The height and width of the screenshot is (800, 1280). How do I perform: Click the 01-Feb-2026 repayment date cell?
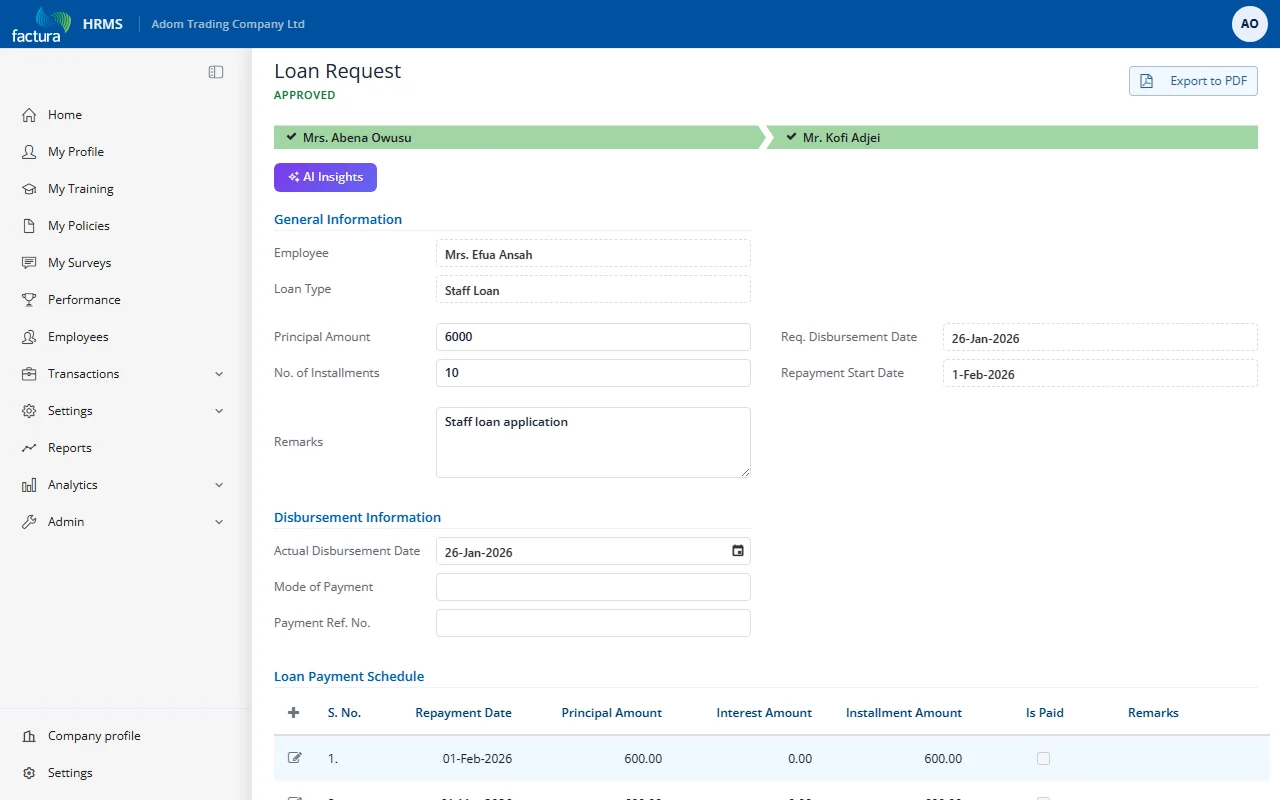pyautogui.click(x=477, y=759)
